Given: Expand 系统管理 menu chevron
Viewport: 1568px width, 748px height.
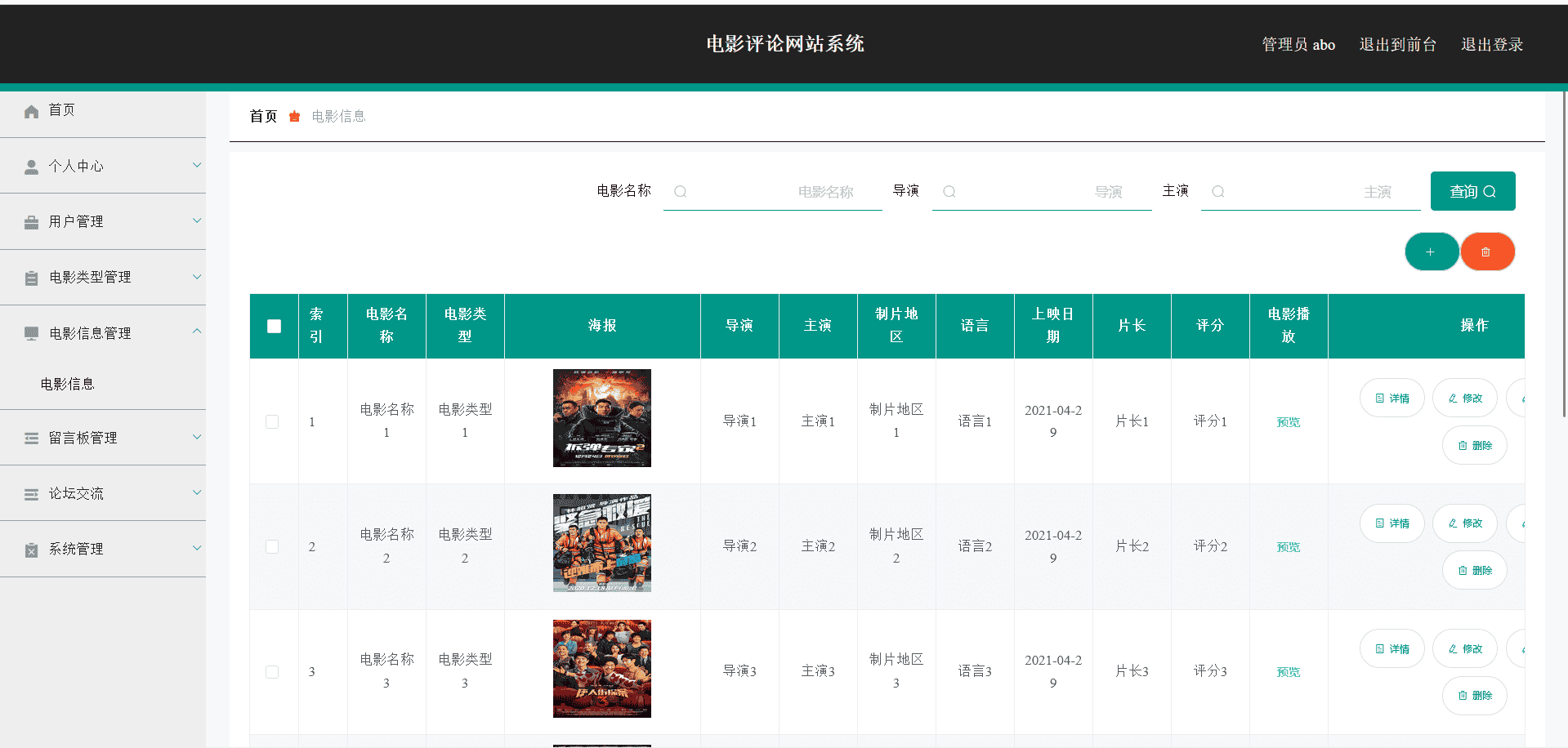Looking at the screenshot, I should click(197, 548).
